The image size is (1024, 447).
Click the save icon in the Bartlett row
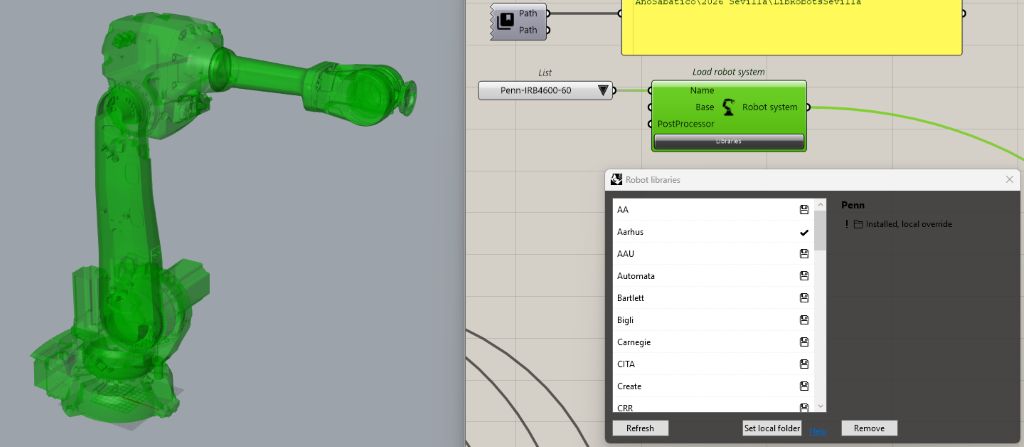(x=804, y=298)
